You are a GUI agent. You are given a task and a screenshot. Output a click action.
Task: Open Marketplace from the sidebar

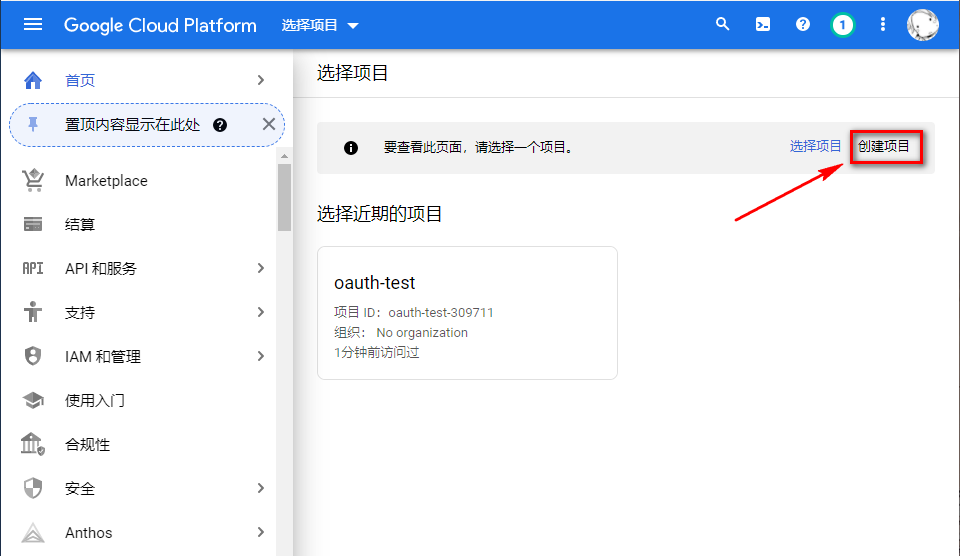tap(107, 181)
